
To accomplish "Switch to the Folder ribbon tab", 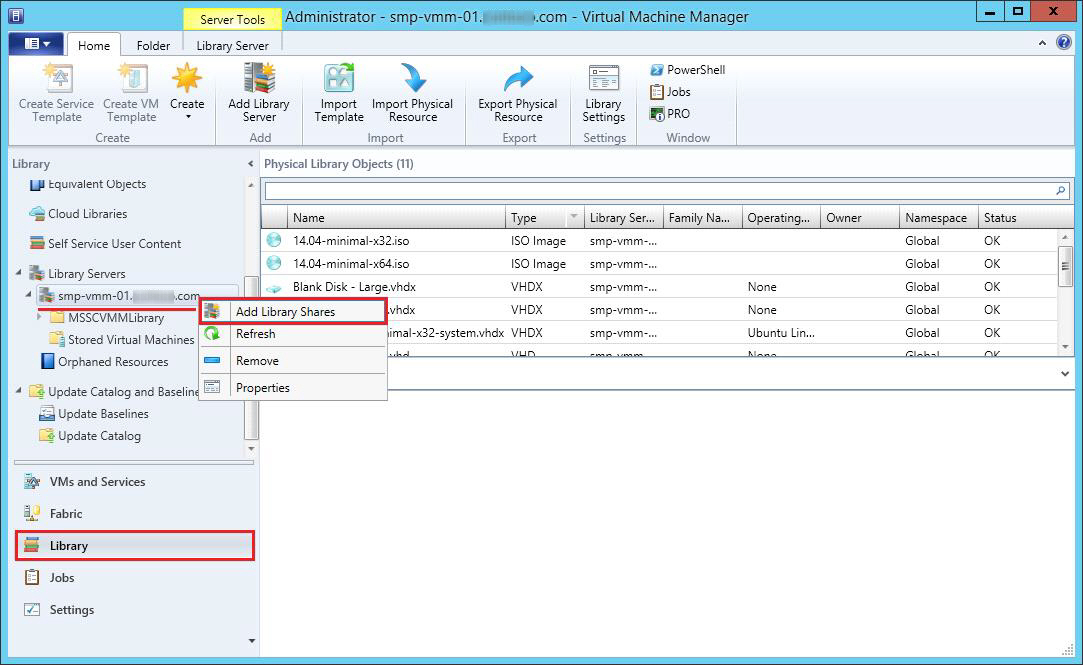I will (153, 45).
